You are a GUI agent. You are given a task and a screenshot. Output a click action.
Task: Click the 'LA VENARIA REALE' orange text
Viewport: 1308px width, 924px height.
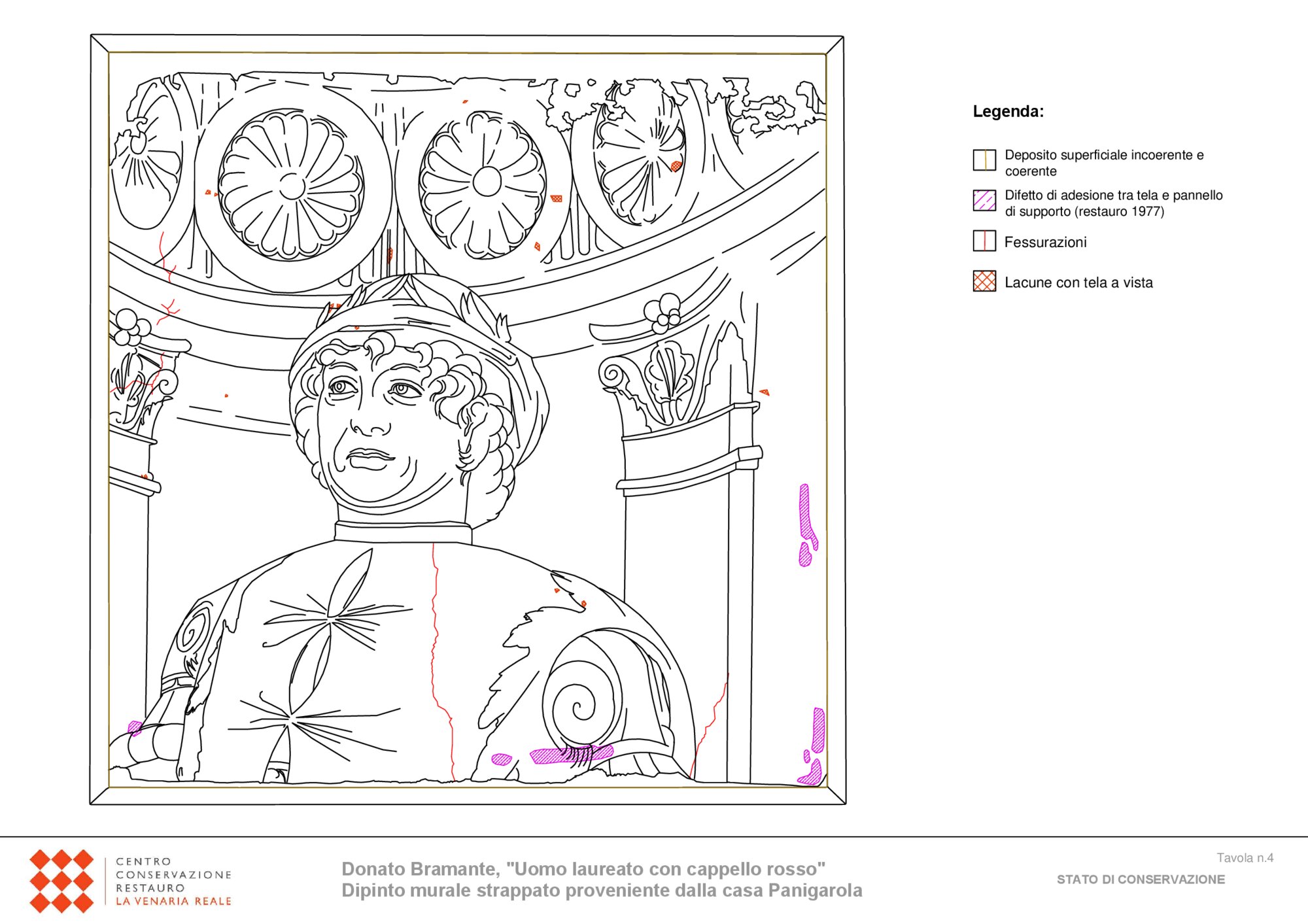[173, 901]
